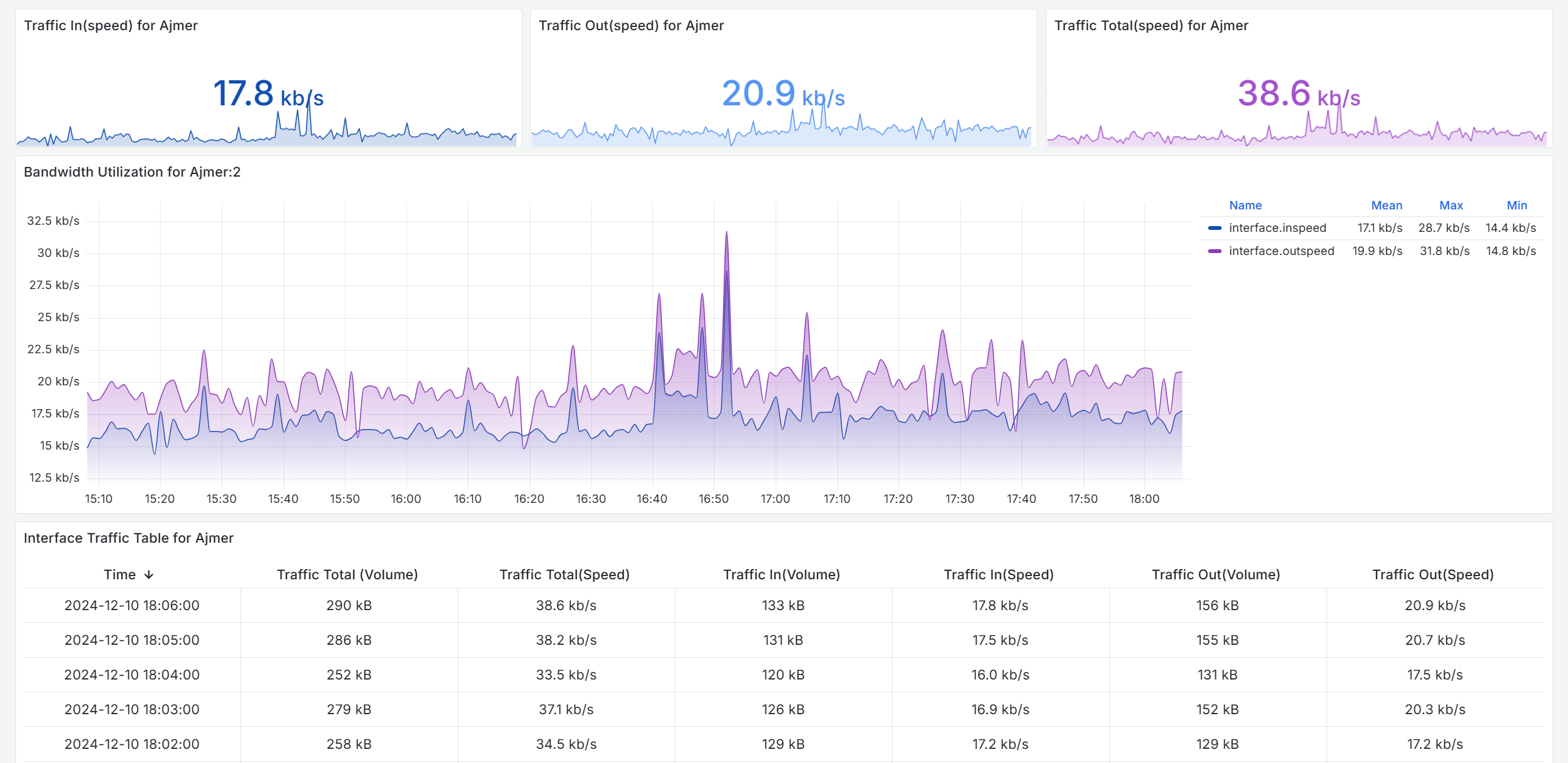Hide the interface.outspeed series in the legend
The width and height of the screenshot is (1568, 763).
1279,250
